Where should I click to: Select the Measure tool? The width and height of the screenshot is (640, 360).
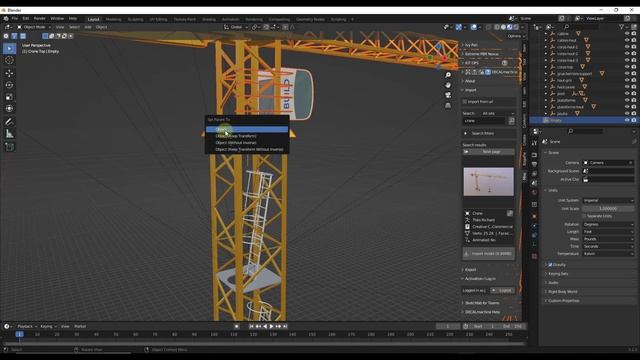point(9,134)
